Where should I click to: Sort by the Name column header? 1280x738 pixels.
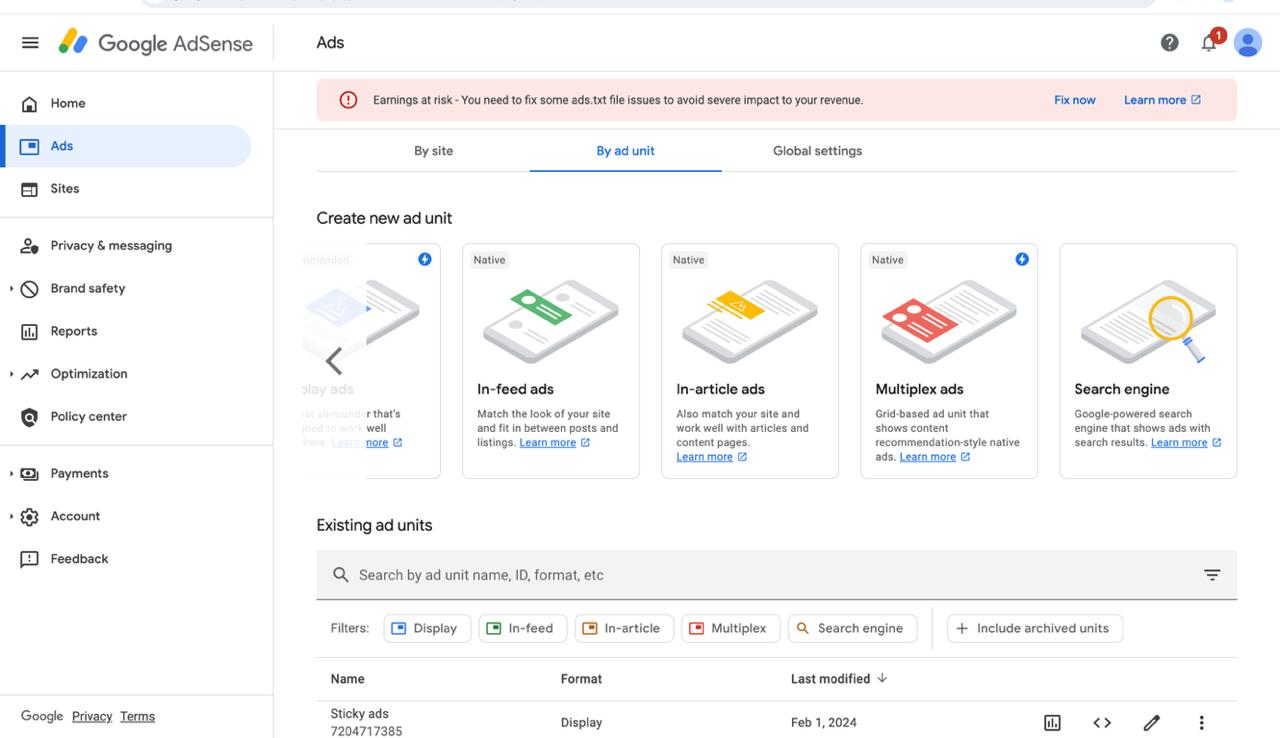[x=347, y=679]
